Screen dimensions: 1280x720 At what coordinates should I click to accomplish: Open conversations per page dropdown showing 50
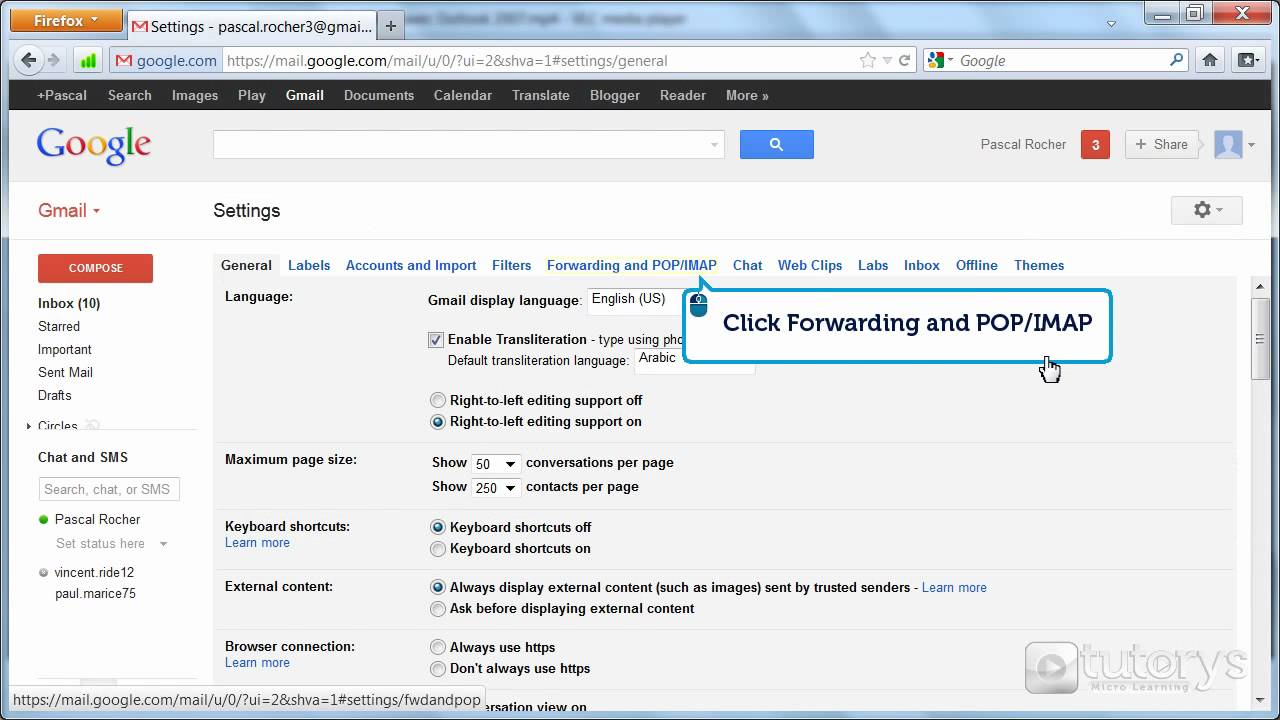496,464
